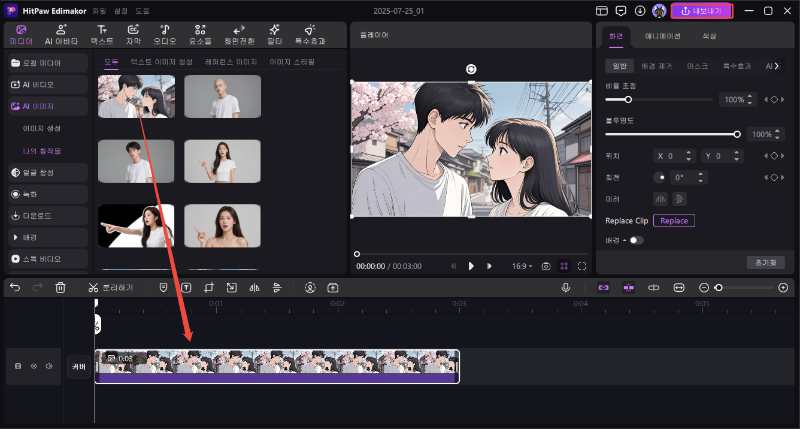Mute the video track with the speaker icon
Screen dimensions: 800x429
tap(49, 366)
